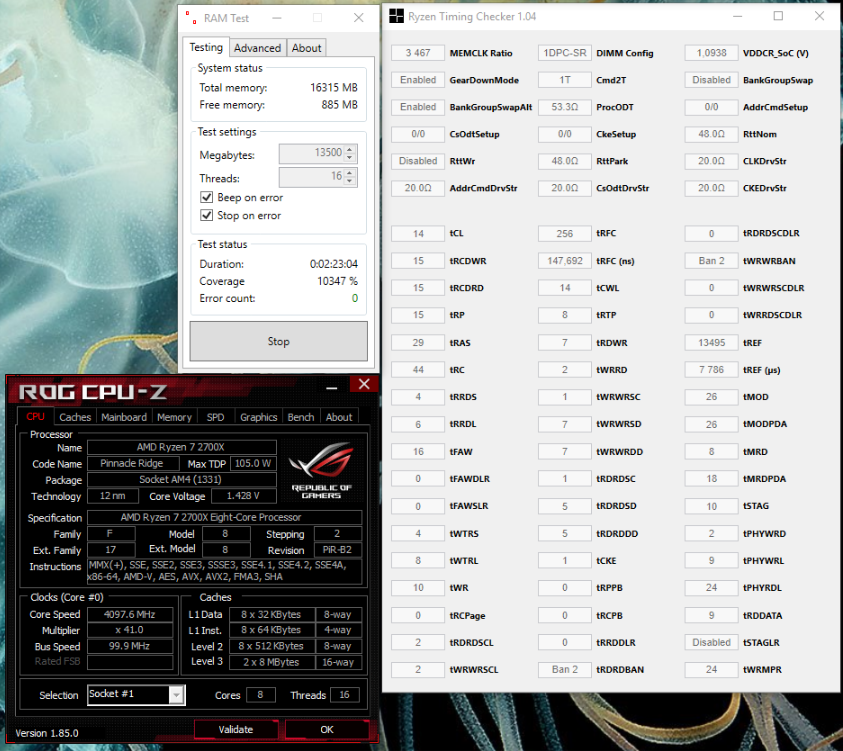This screenshot has width=843, height=751.
Task: Click the Core Voltage value 1.428 V
Action: pyautogui.click(x=244, y=496)
